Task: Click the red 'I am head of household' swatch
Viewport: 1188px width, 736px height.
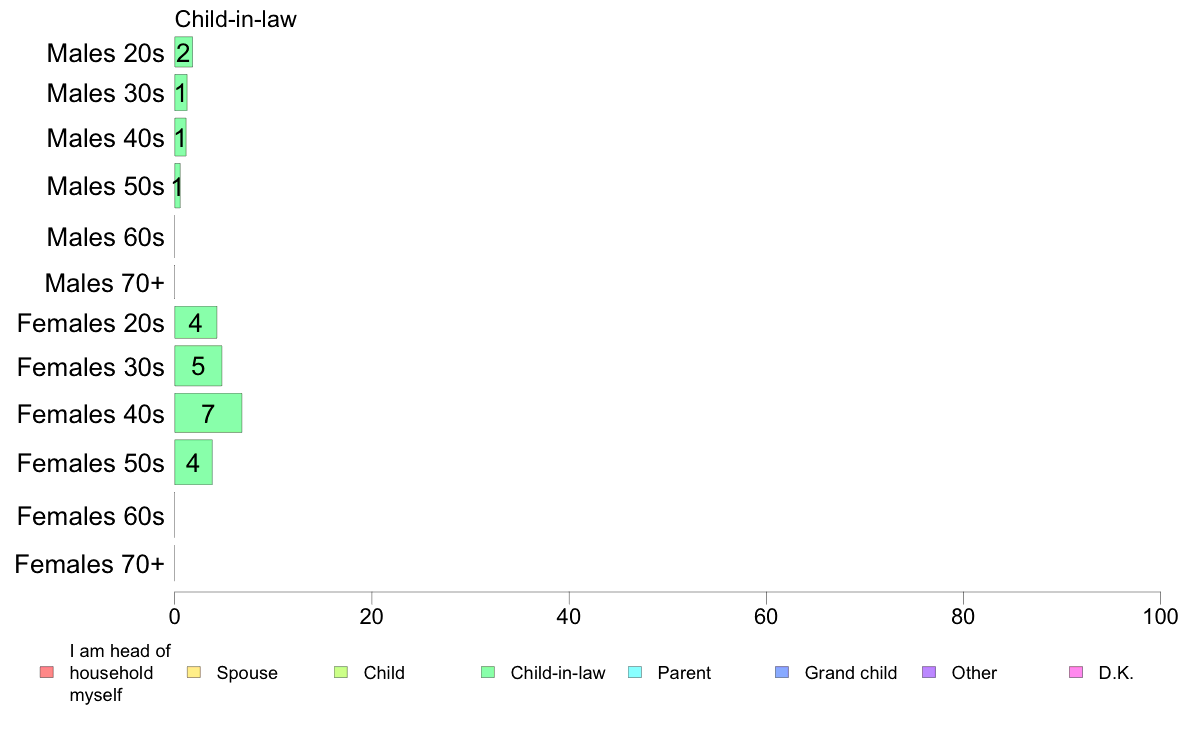Action: click(x=47, y=672)
